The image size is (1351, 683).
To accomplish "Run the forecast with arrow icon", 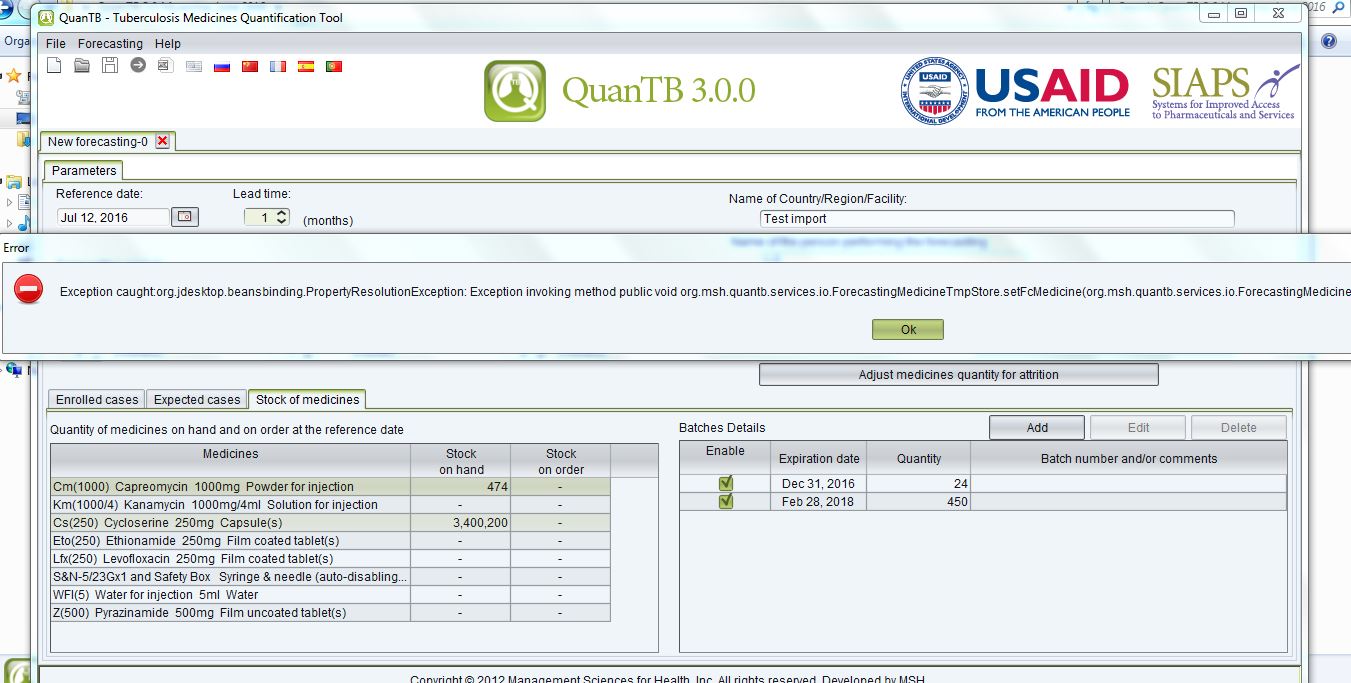I will pos(138,66).
